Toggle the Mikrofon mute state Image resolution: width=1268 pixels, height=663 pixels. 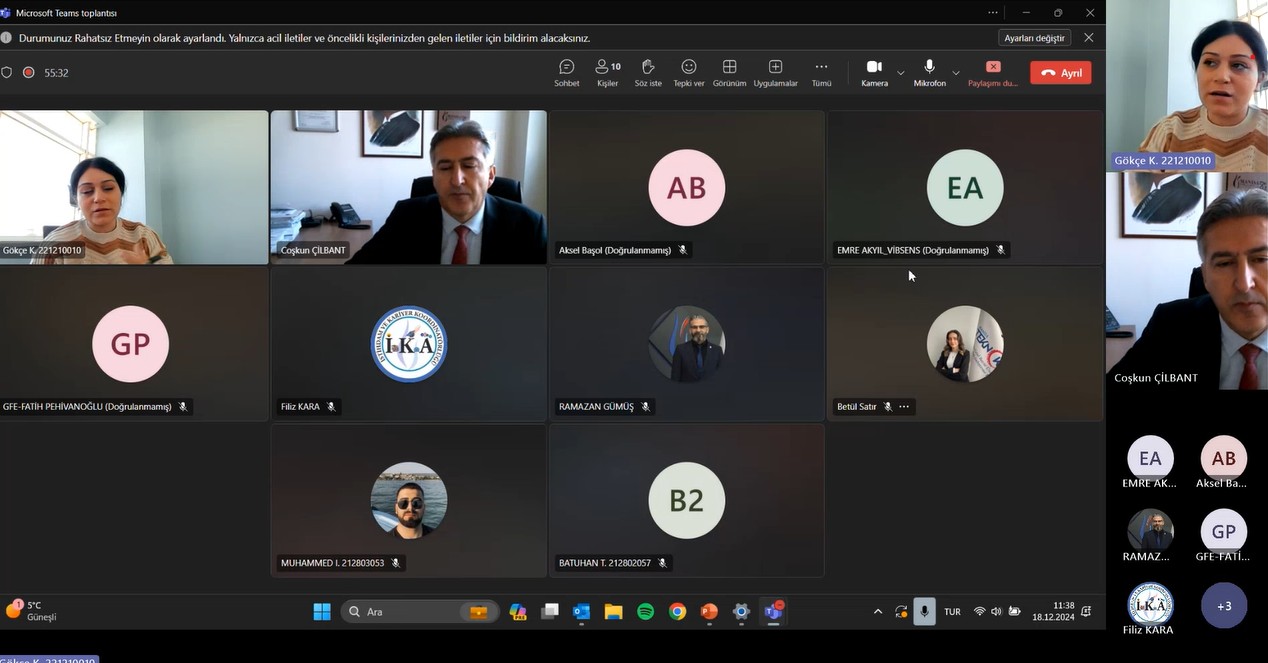coord(929,72)
